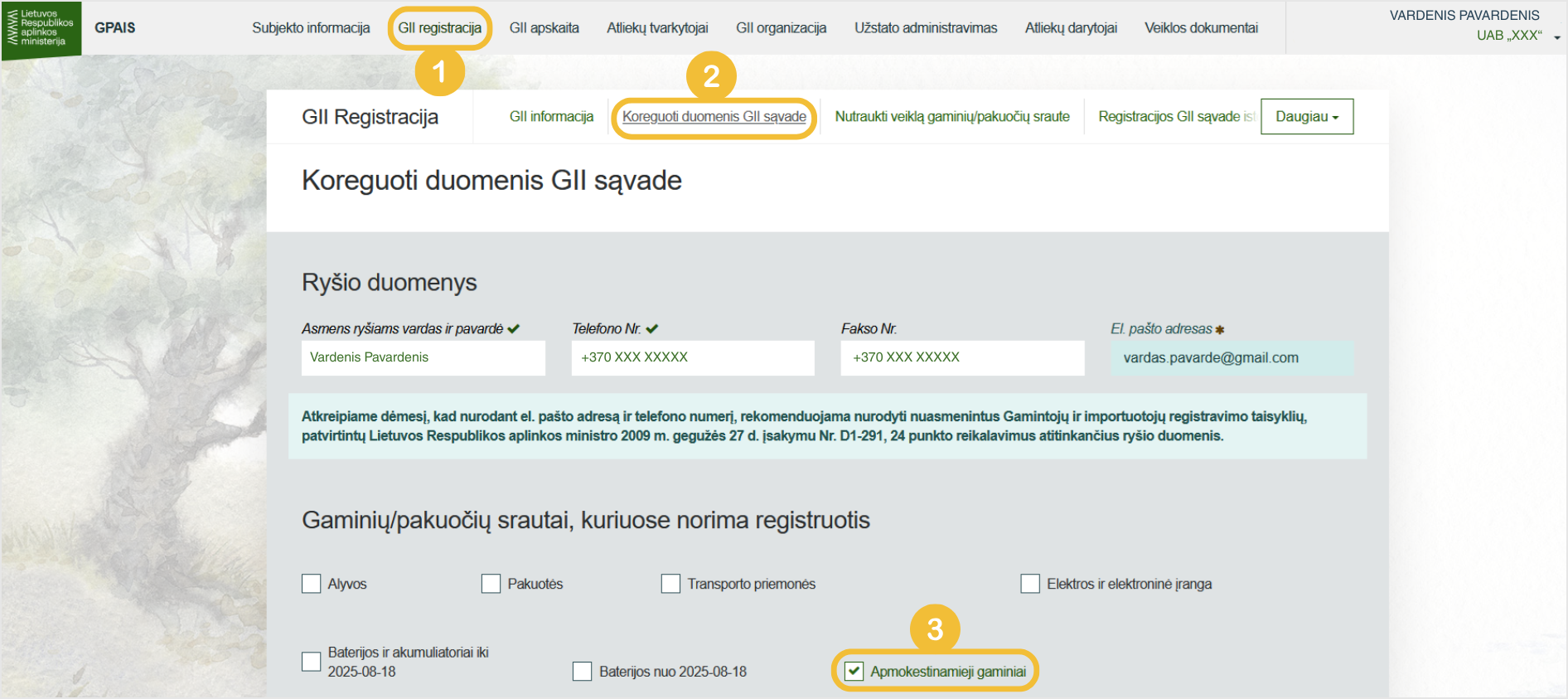Click the Aplinkos ministerija logo
Viewport: 1568px width, 699px height.
pyautogui.click(x=41, y=30)
